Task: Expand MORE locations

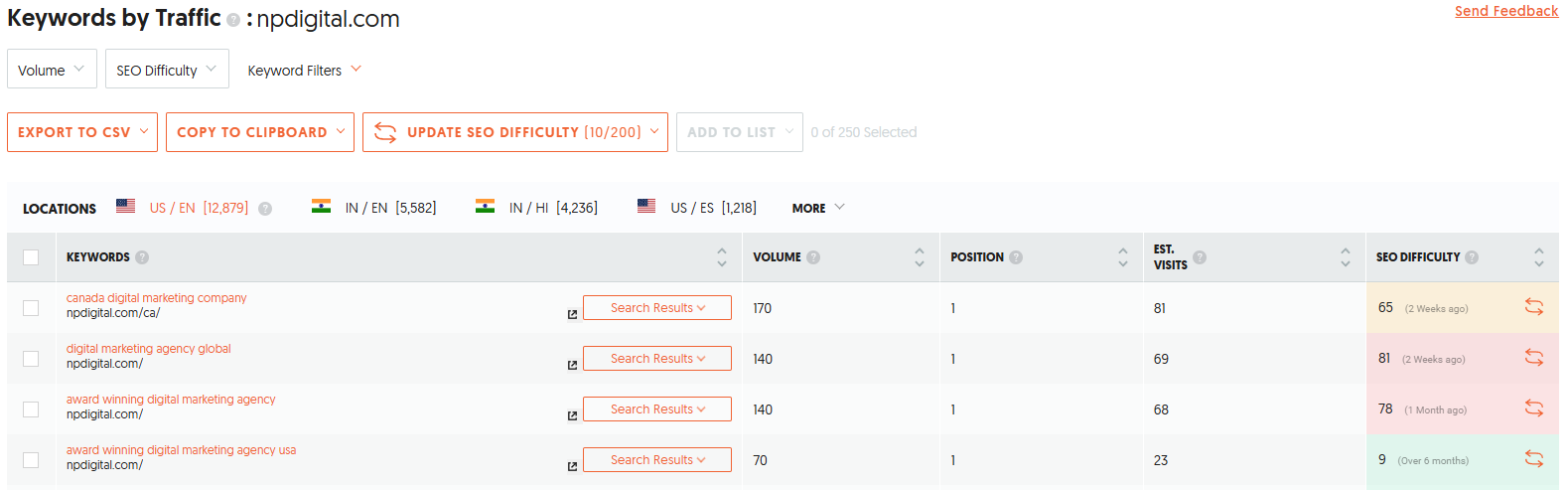Action: coord(818,208)
